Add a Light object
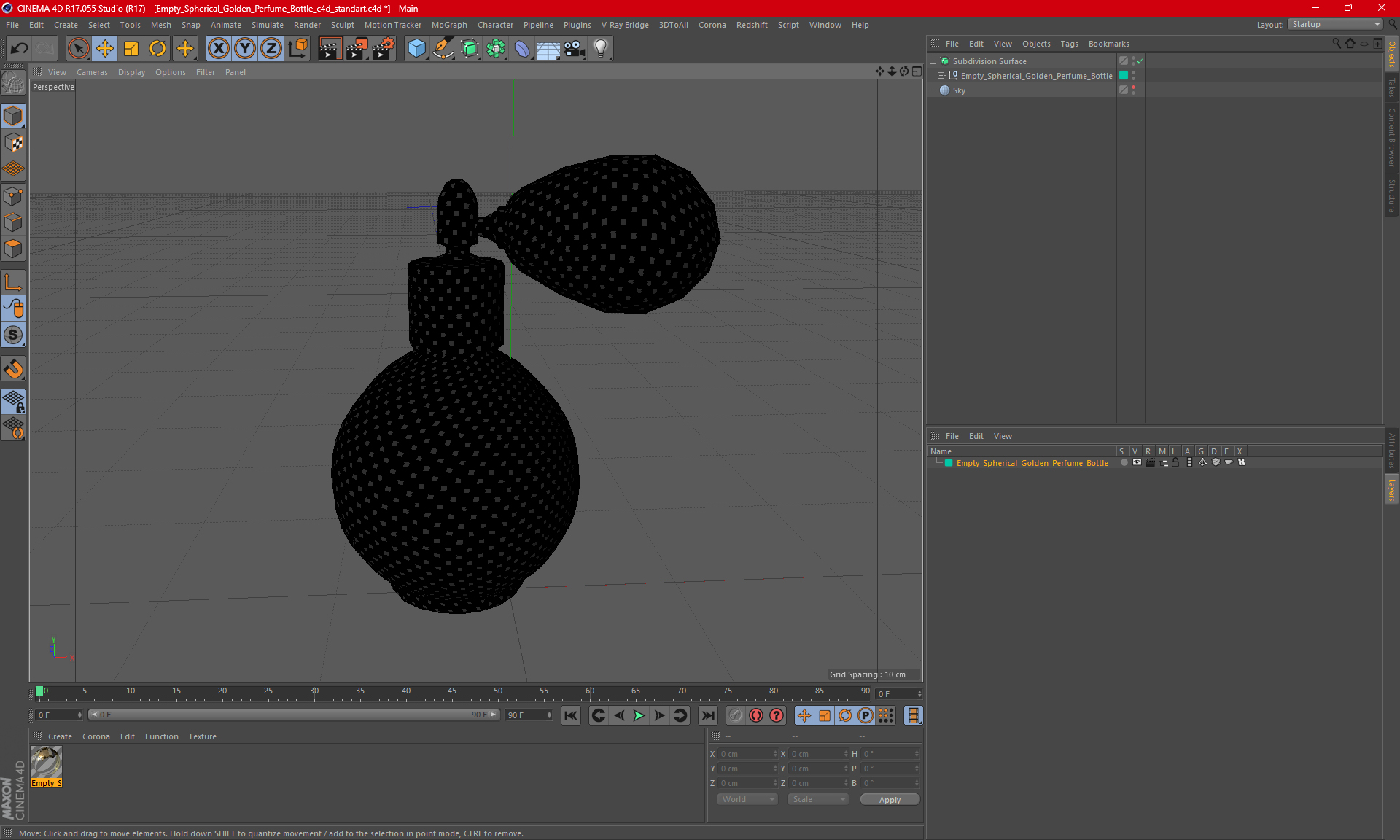Image resolution: width=1400 pixels, height=840 pixels. pyautogui.click(x=601, y=49)
